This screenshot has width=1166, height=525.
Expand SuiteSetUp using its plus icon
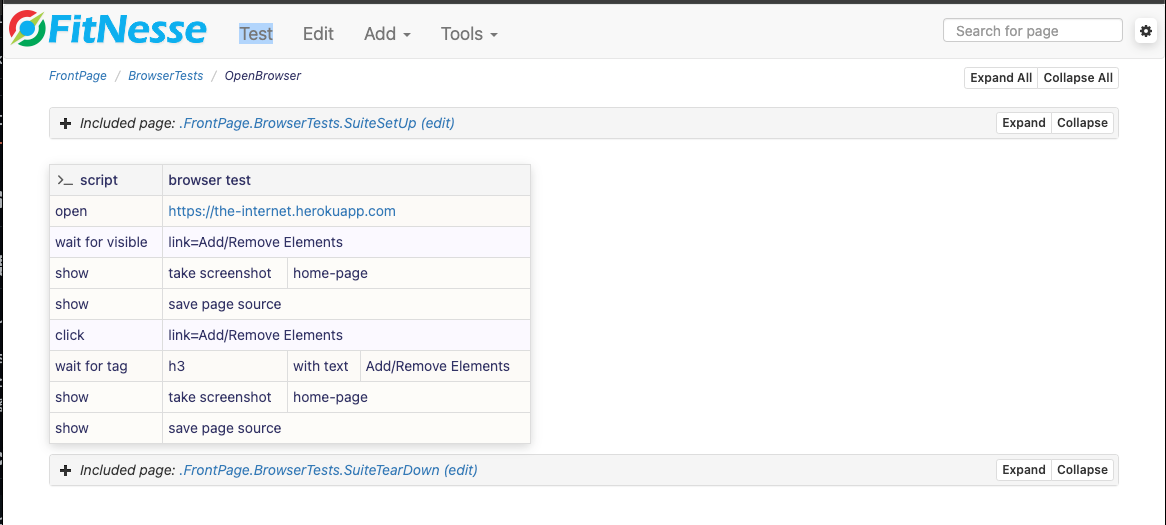(66, 123)
